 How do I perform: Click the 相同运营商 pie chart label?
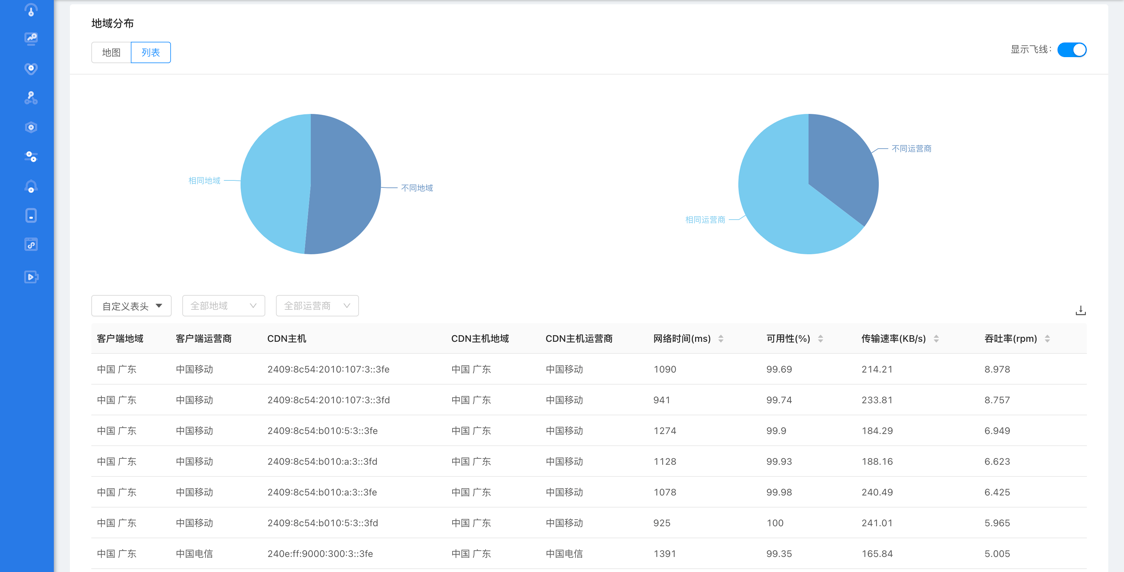pyautogui.click(x=705, y=219)
